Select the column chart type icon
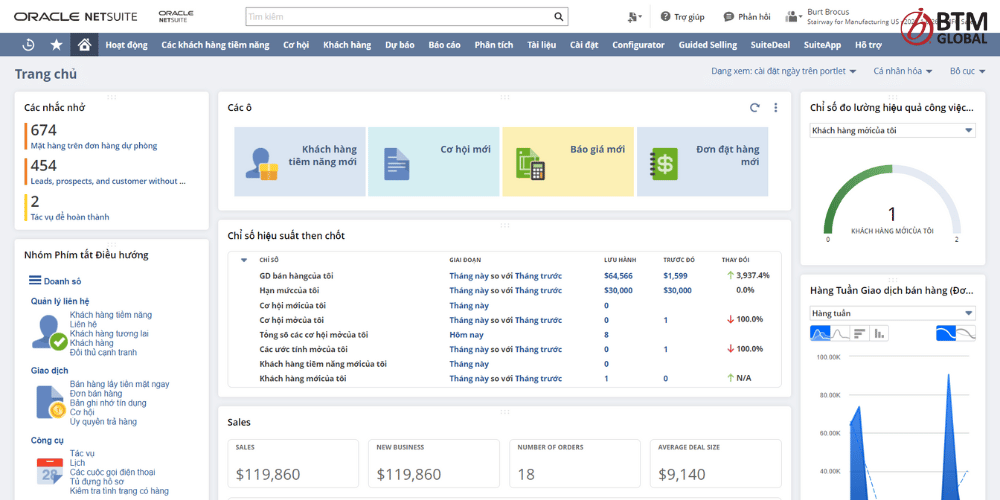 tap(879, 333)
